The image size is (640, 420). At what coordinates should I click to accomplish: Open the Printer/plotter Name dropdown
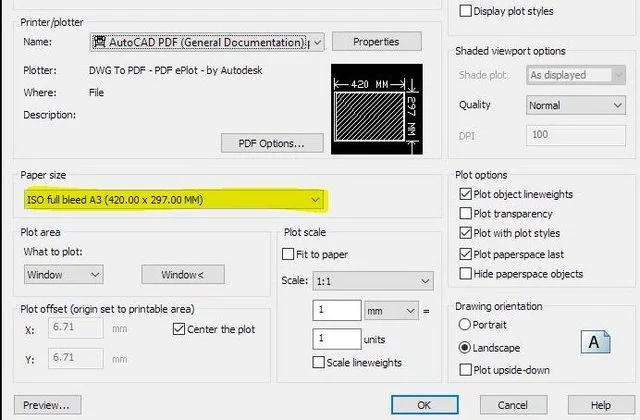(207, 42)
